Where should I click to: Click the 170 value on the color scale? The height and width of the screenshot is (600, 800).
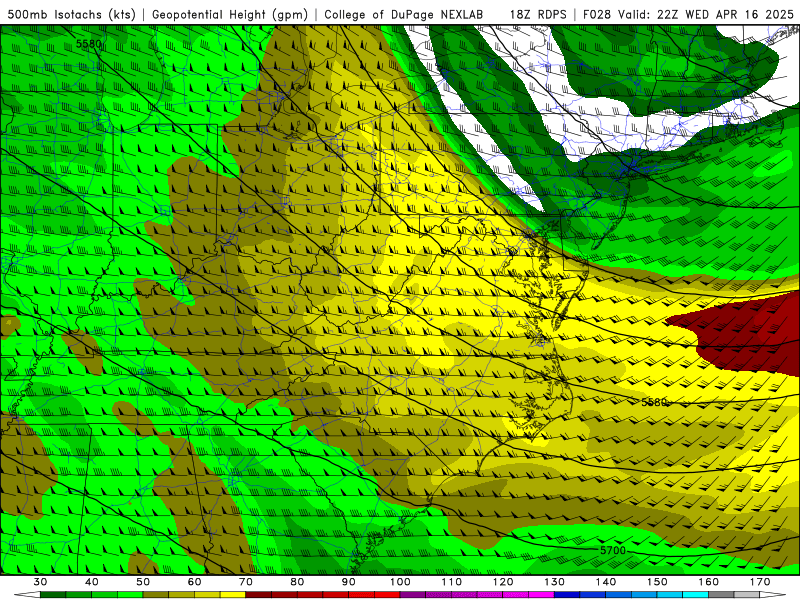pyautogui.click(x=760, y=582)
